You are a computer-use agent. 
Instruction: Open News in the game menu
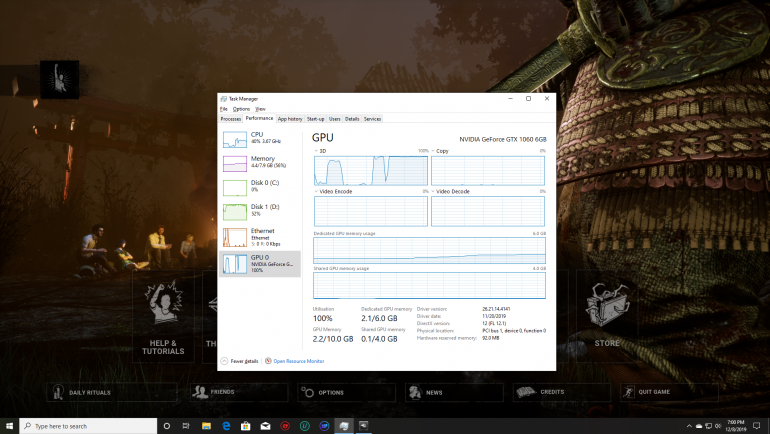(x=454, y=392)
